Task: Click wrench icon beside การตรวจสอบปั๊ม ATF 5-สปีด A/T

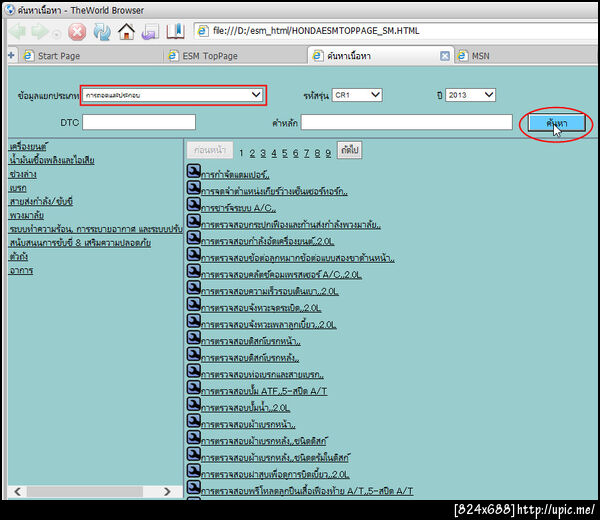Action: (194, 387)
